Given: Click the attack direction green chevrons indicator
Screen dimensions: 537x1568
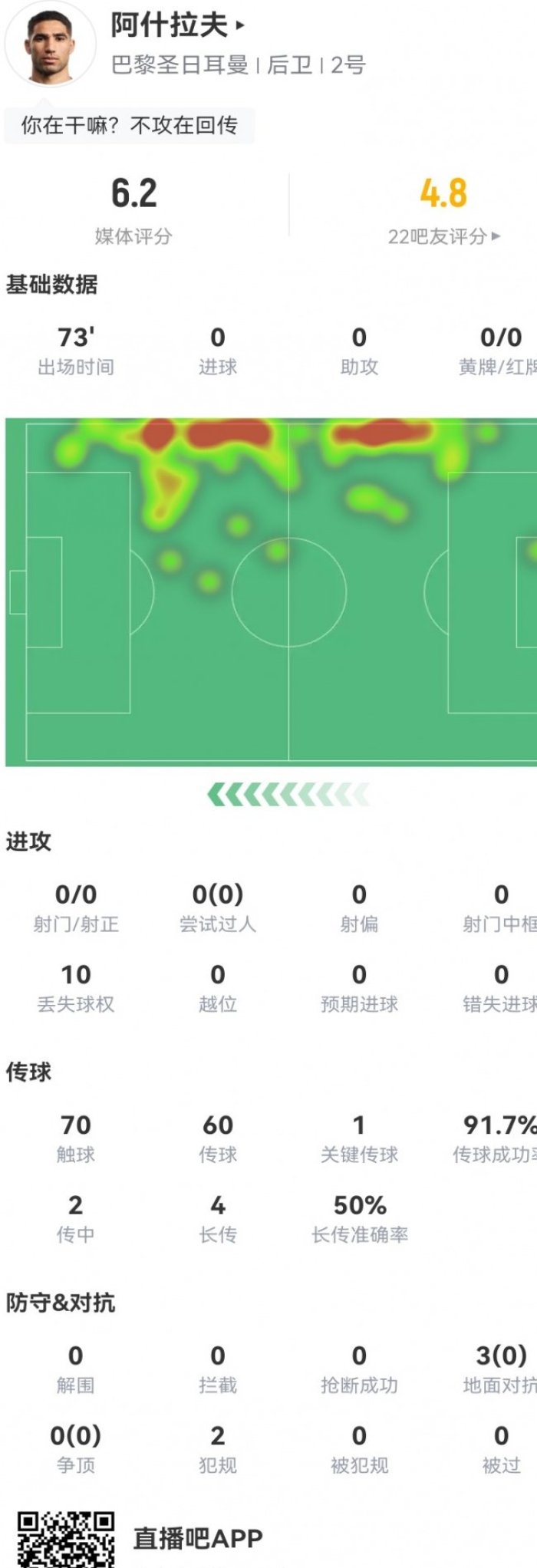Looking at the screenshot, I should click(x=288, y=795).
